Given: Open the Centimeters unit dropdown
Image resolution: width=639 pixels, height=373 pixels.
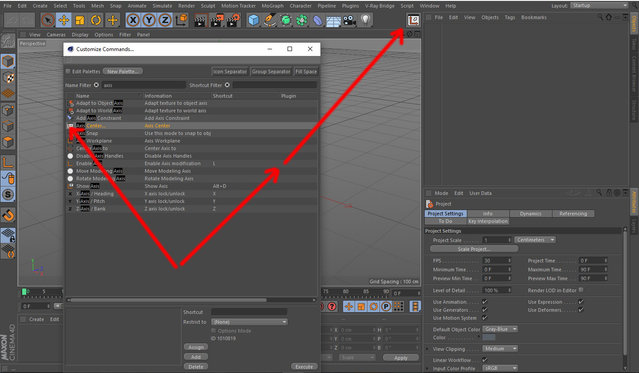Looking at the screenshot, I should pos(535,240).
